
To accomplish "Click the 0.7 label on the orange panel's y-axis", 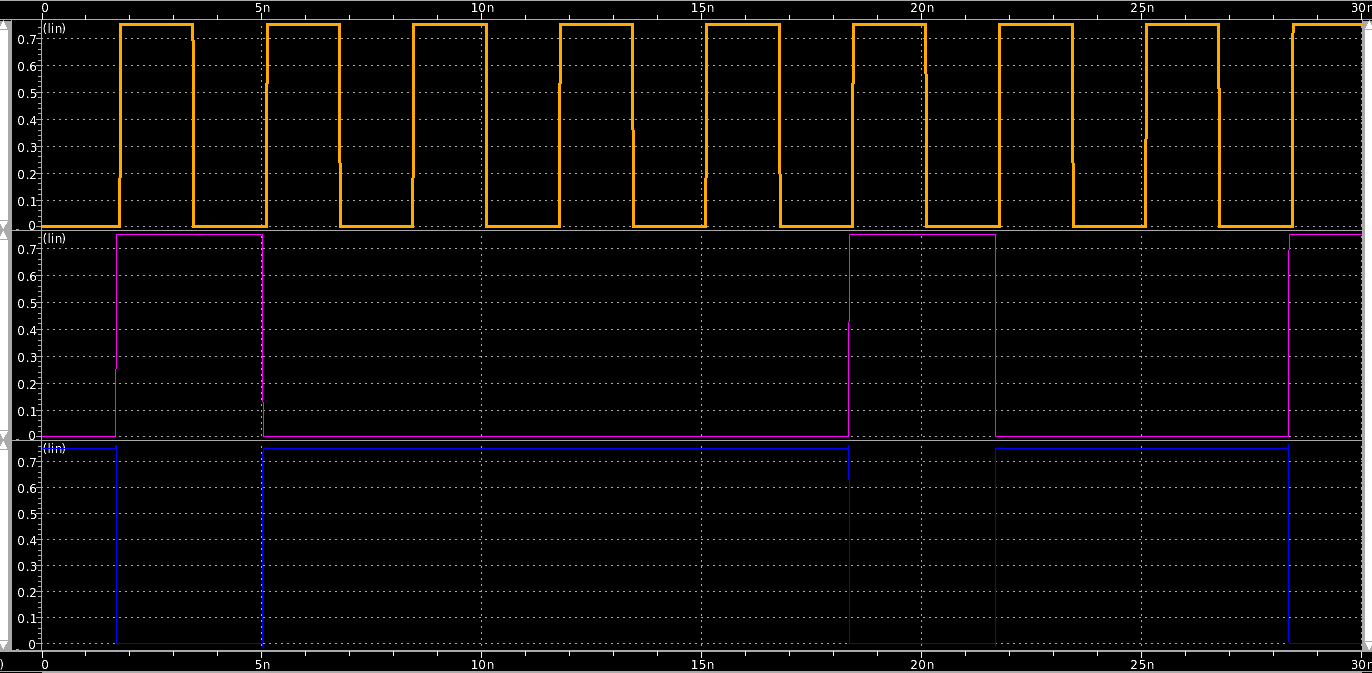I will pos(27,40).
